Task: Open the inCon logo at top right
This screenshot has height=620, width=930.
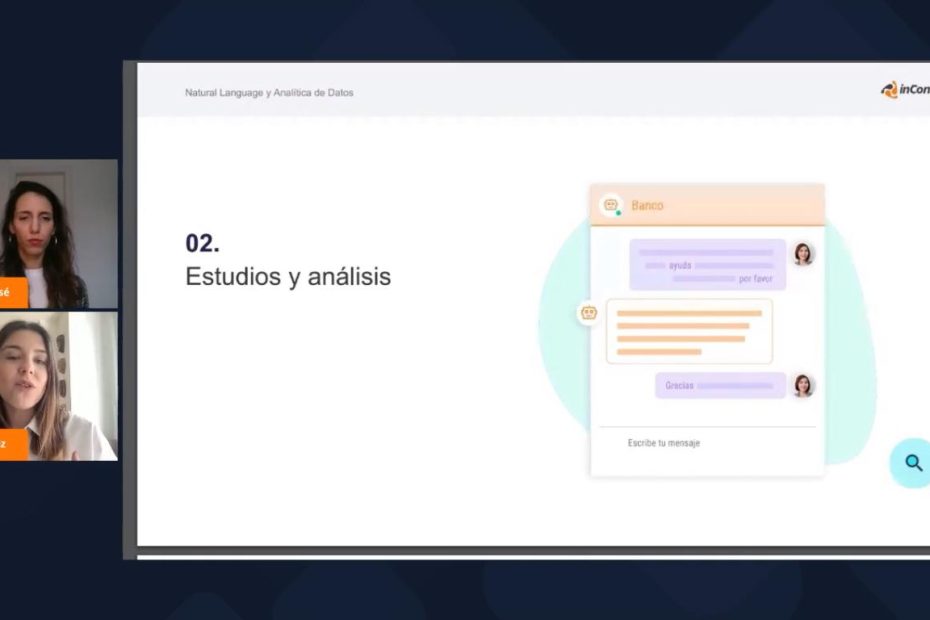Action: tap(905, 90)
